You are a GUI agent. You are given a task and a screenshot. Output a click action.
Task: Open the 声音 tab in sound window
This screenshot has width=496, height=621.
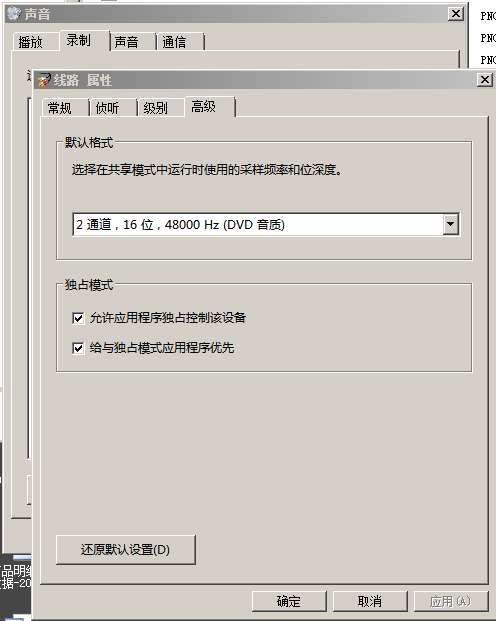coord(132,42)
